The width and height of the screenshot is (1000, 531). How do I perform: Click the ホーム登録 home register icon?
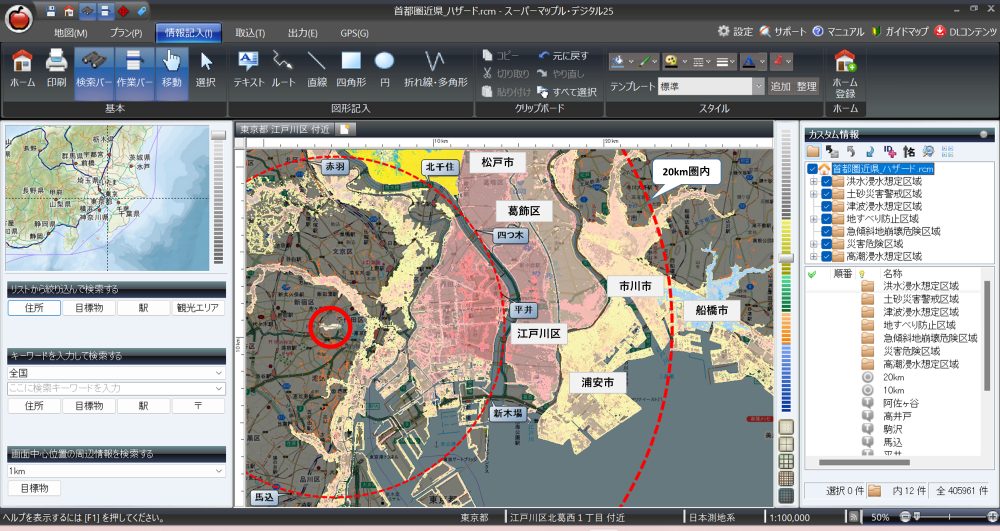pyautogui.click(x=845, y=69)
